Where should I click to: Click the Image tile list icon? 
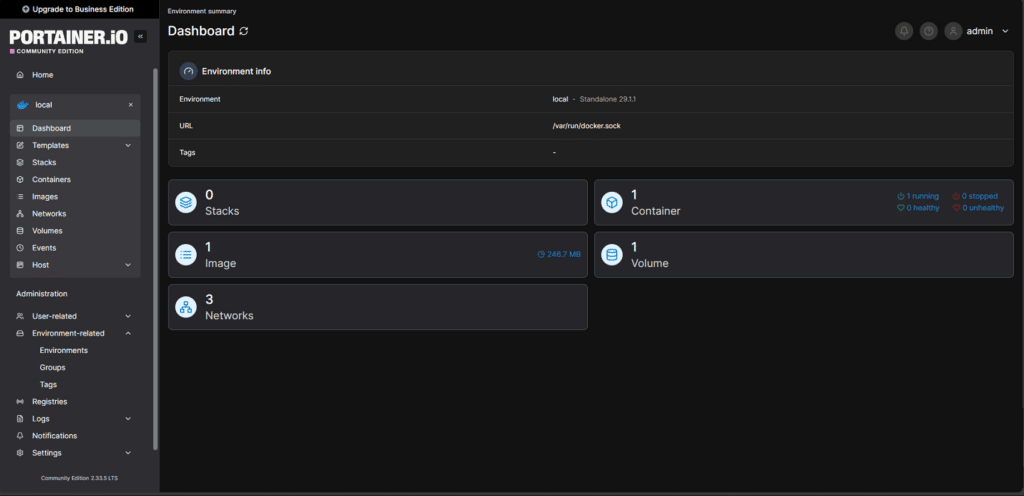coord(186,255)
